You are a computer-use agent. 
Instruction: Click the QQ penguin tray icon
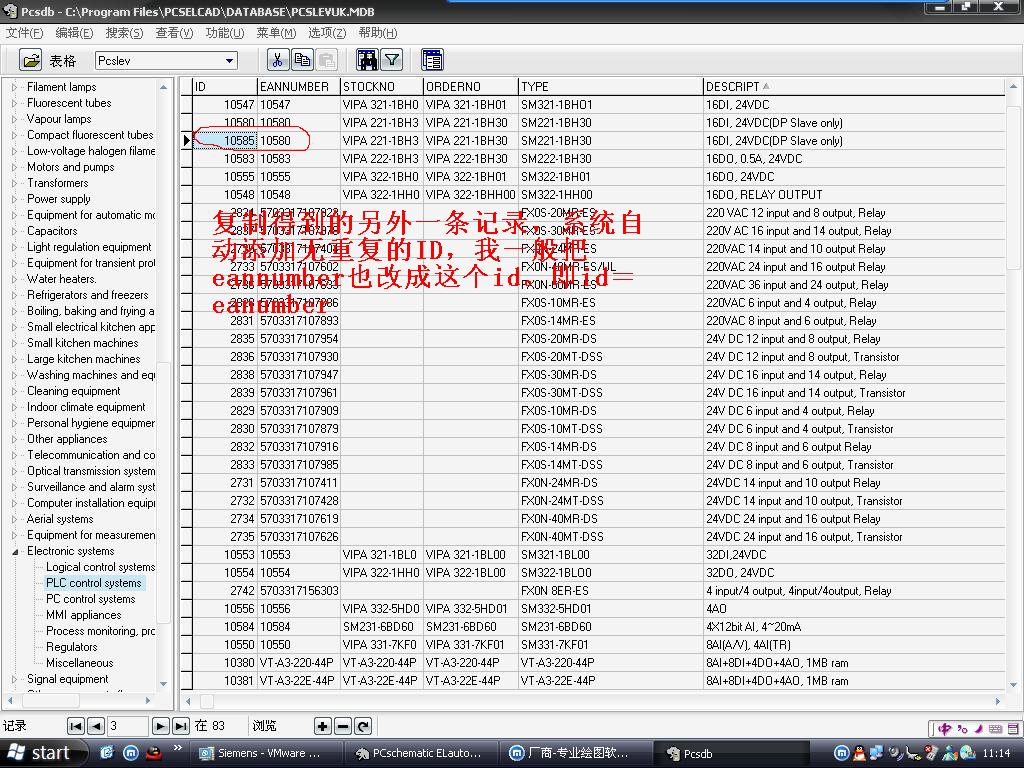click(x=859, y=753)
